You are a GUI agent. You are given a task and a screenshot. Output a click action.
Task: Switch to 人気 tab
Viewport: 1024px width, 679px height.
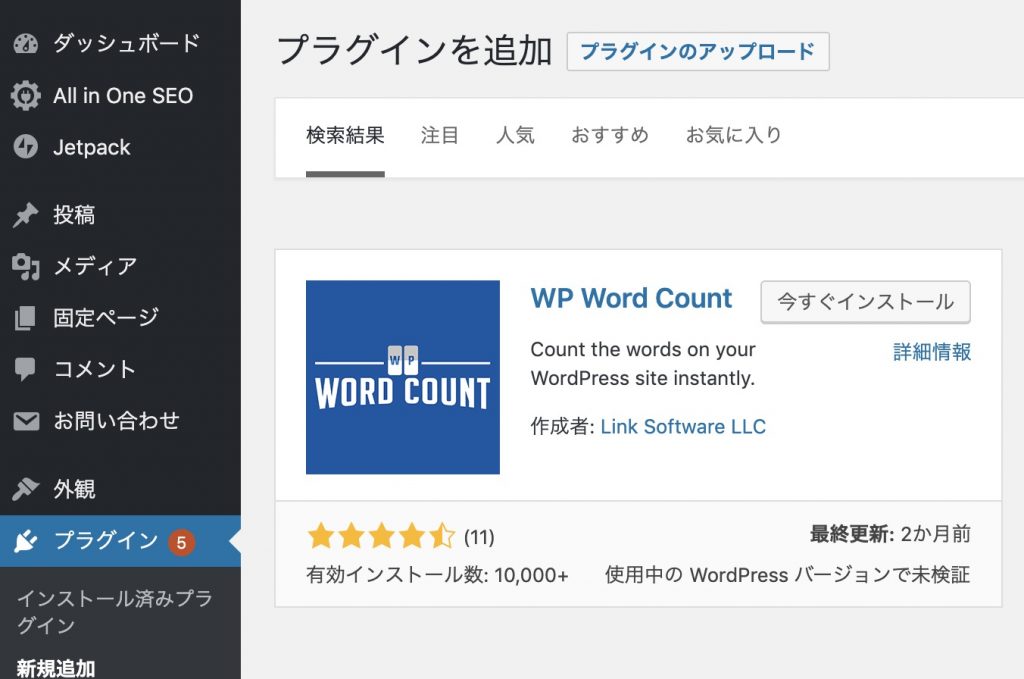[x=515, y=135]
